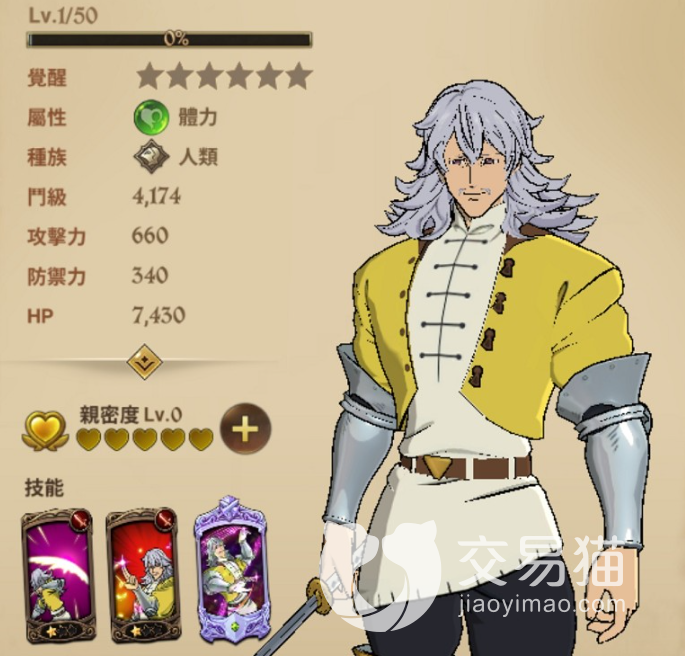The height and width of the screenshot is (656, 685).
Task: Click the 鬥級 combat class value 4,174
Action: point(156,197)
